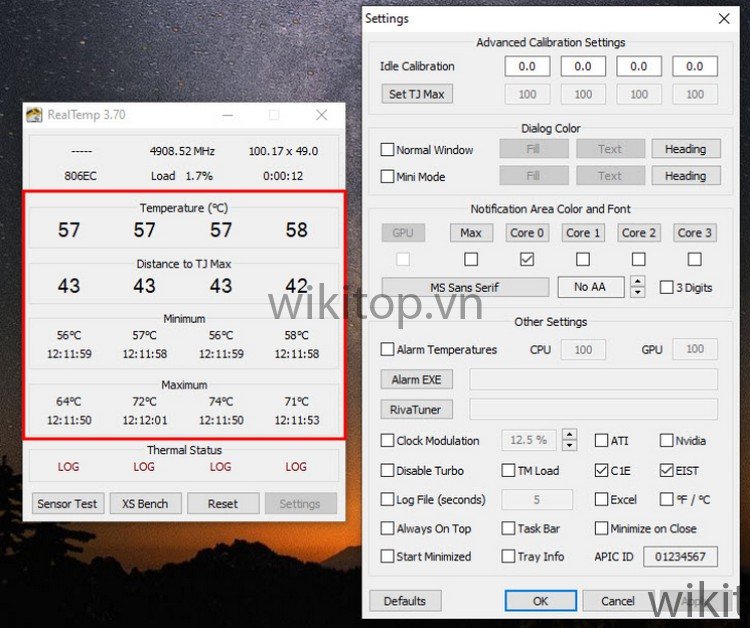This screenshot has height=628, width=750.
Task: Confirm settings with the OK button
Action: click(x=540, y=601)
